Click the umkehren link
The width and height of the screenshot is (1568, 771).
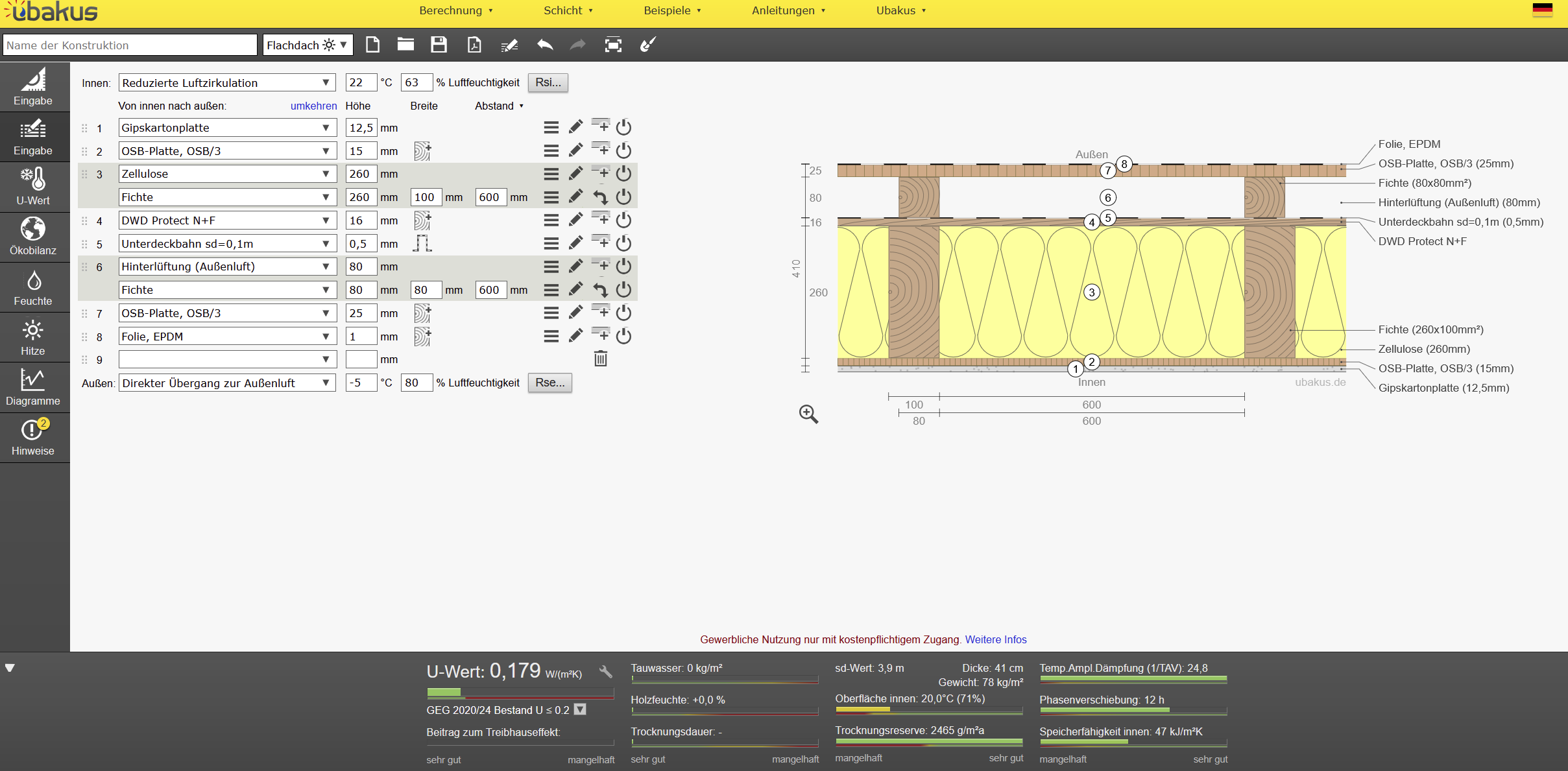tap(313, 106)
